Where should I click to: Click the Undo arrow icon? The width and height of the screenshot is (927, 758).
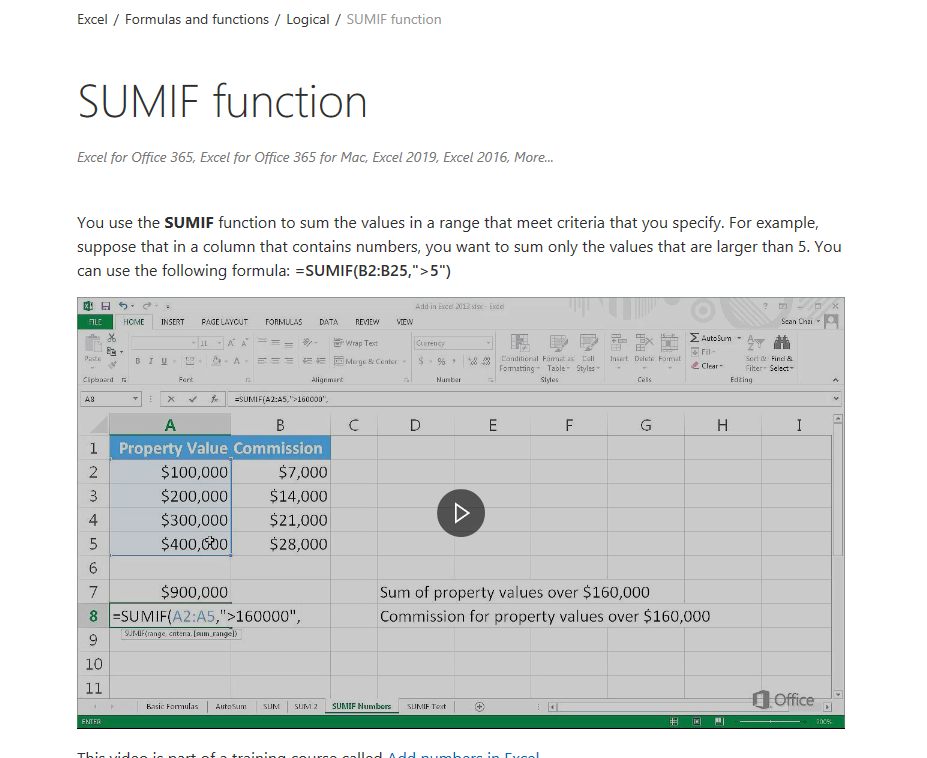[123, 306]
